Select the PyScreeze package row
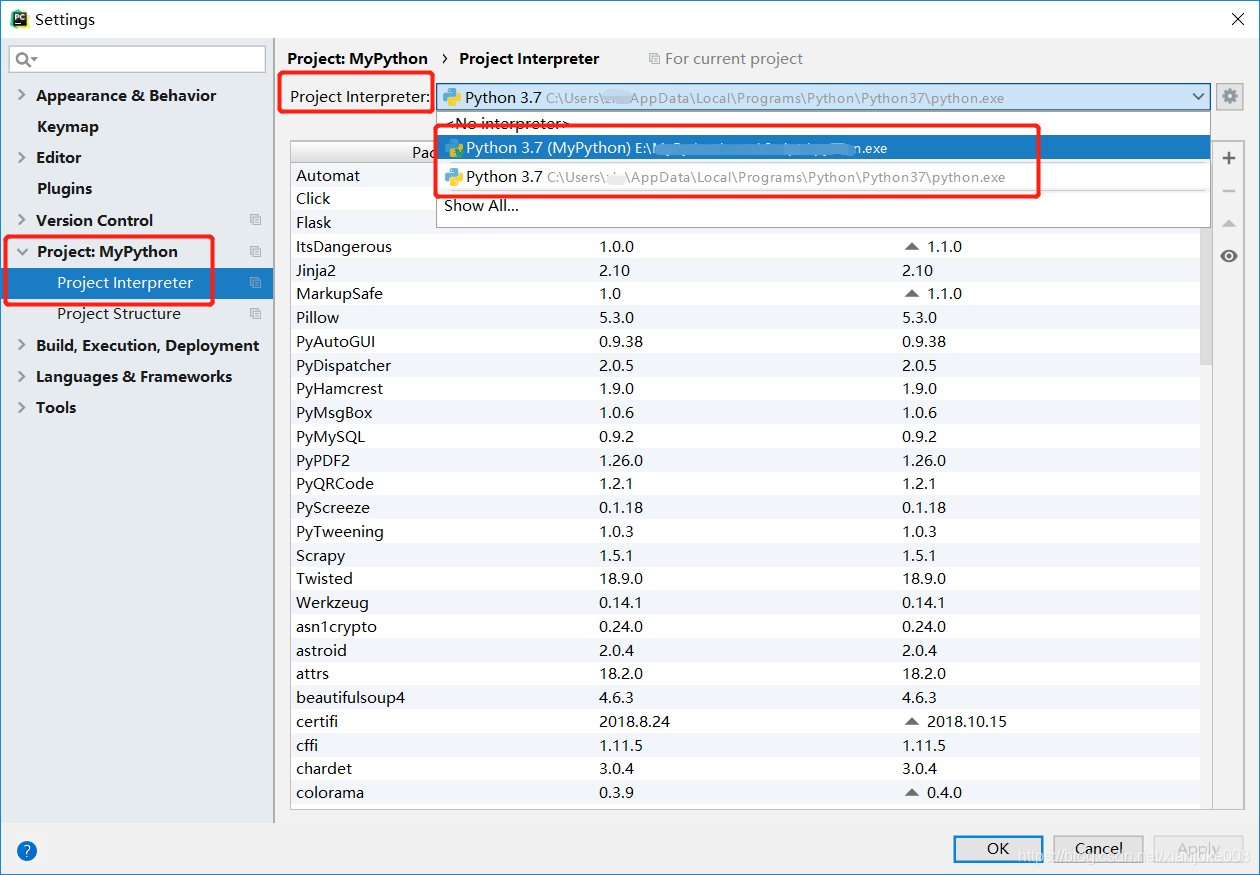 (x=746, y=508)
